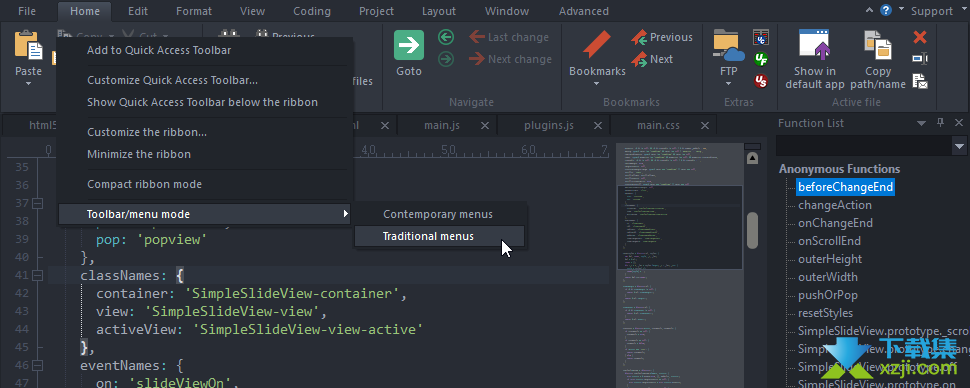The width and height of the screenshot is (970, 388).
Task: Launch the UC UltraCompare icon
Action: click(760, 37)
